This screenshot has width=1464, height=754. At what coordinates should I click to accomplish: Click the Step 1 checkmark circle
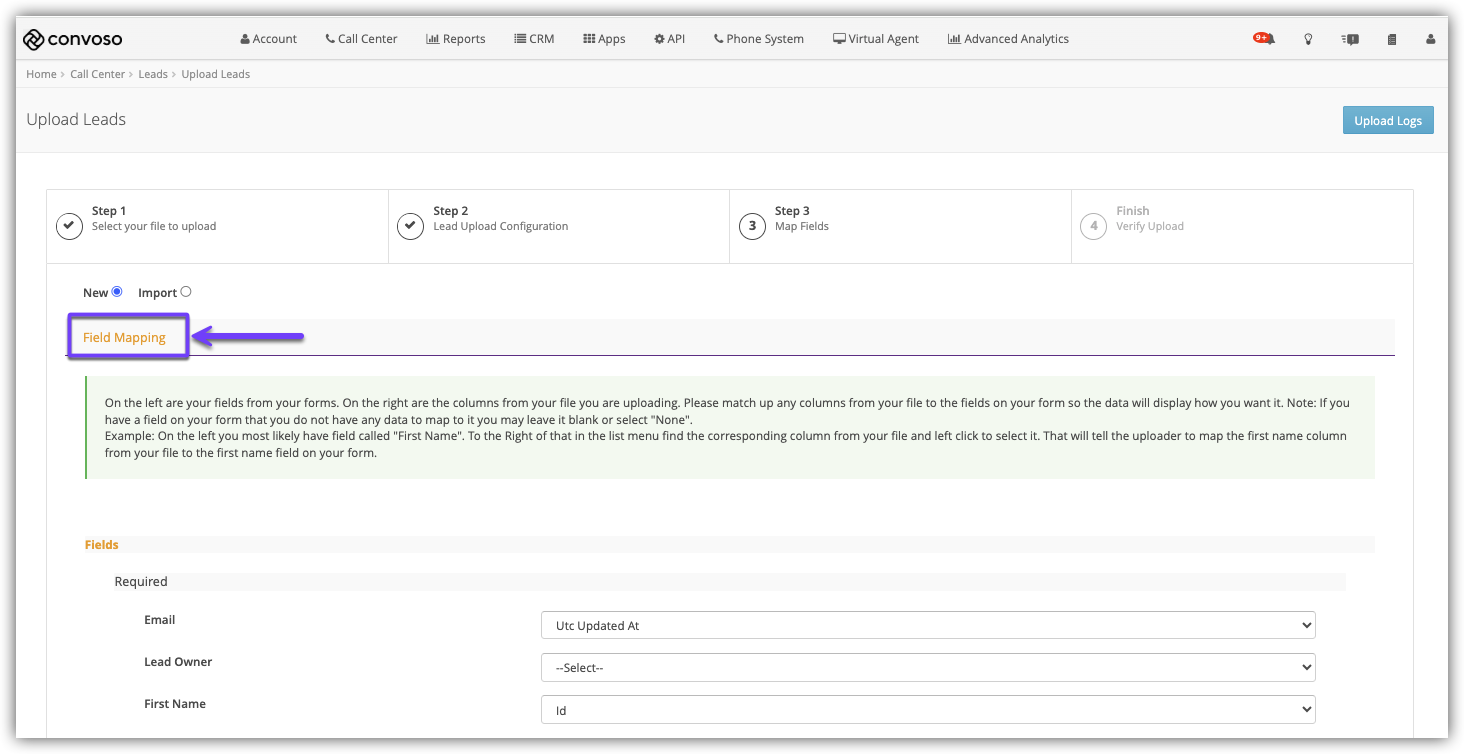[69, 226]
